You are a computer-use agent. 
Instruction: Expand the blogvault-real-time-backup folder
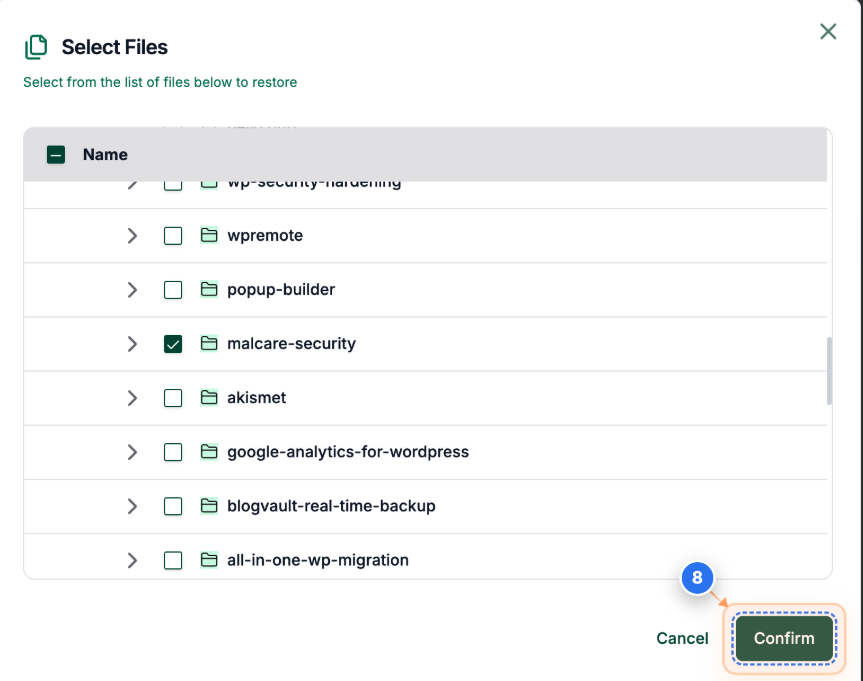point(132,506)
